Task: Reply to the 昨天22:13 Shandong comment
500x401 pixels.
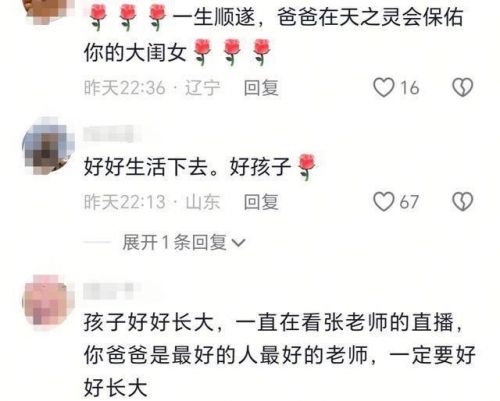Action: click(261, 202)
